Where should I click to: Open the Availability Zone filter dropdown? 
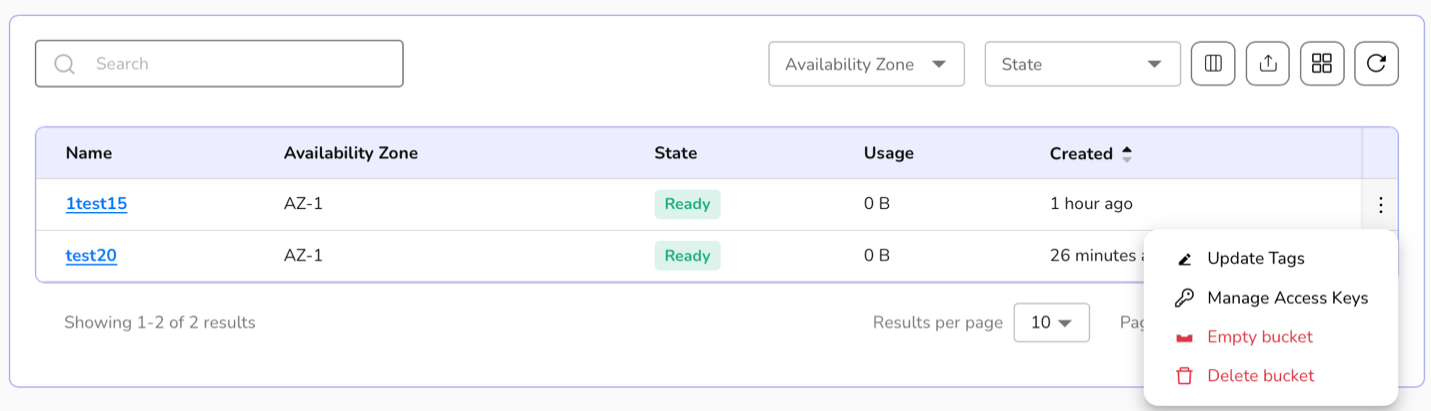pos(866,64)
